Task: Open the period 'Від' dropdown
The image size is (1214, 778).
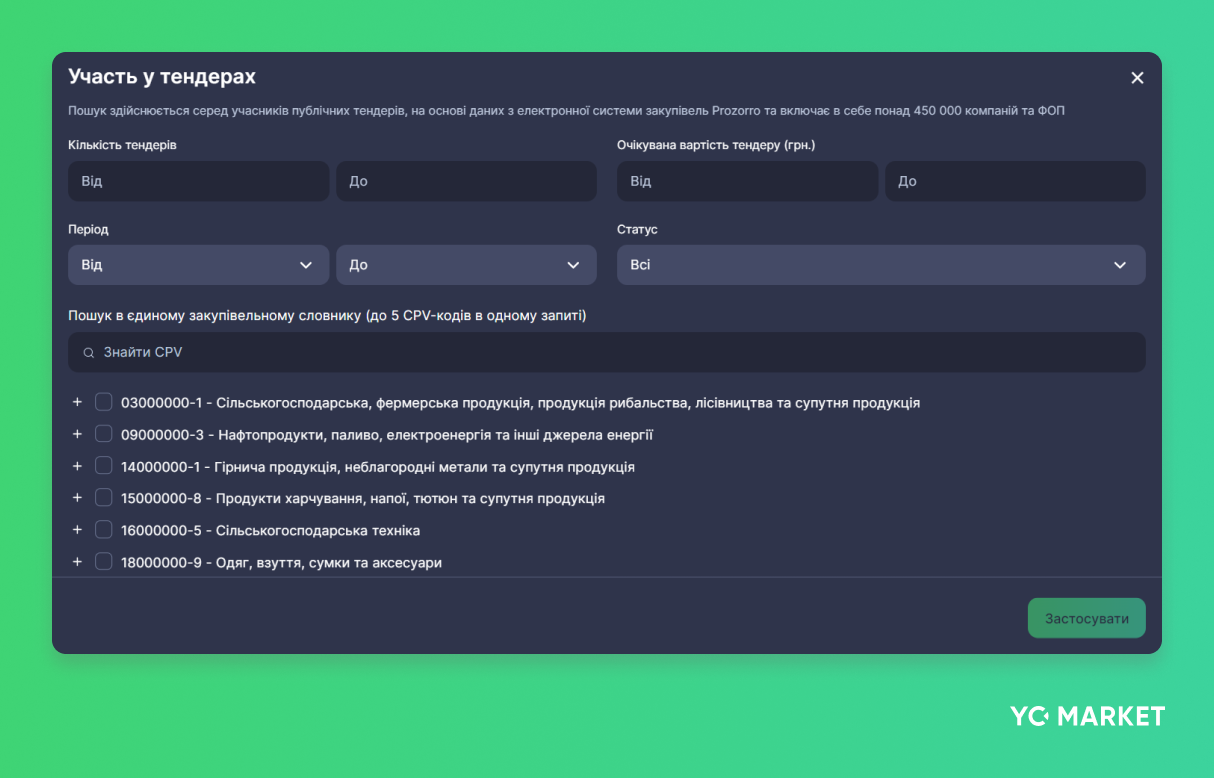Action: [198, 265]
